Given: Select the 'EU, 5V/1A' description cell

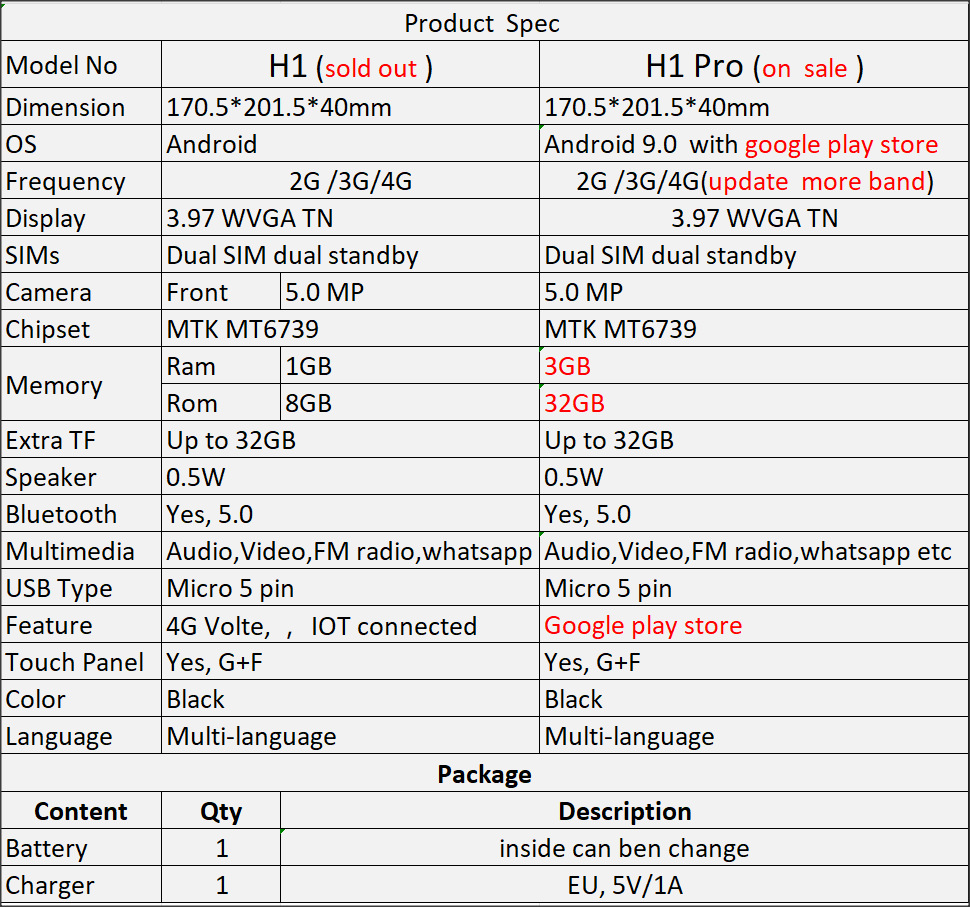Looking at the screenshot, I should coord(625,885).
